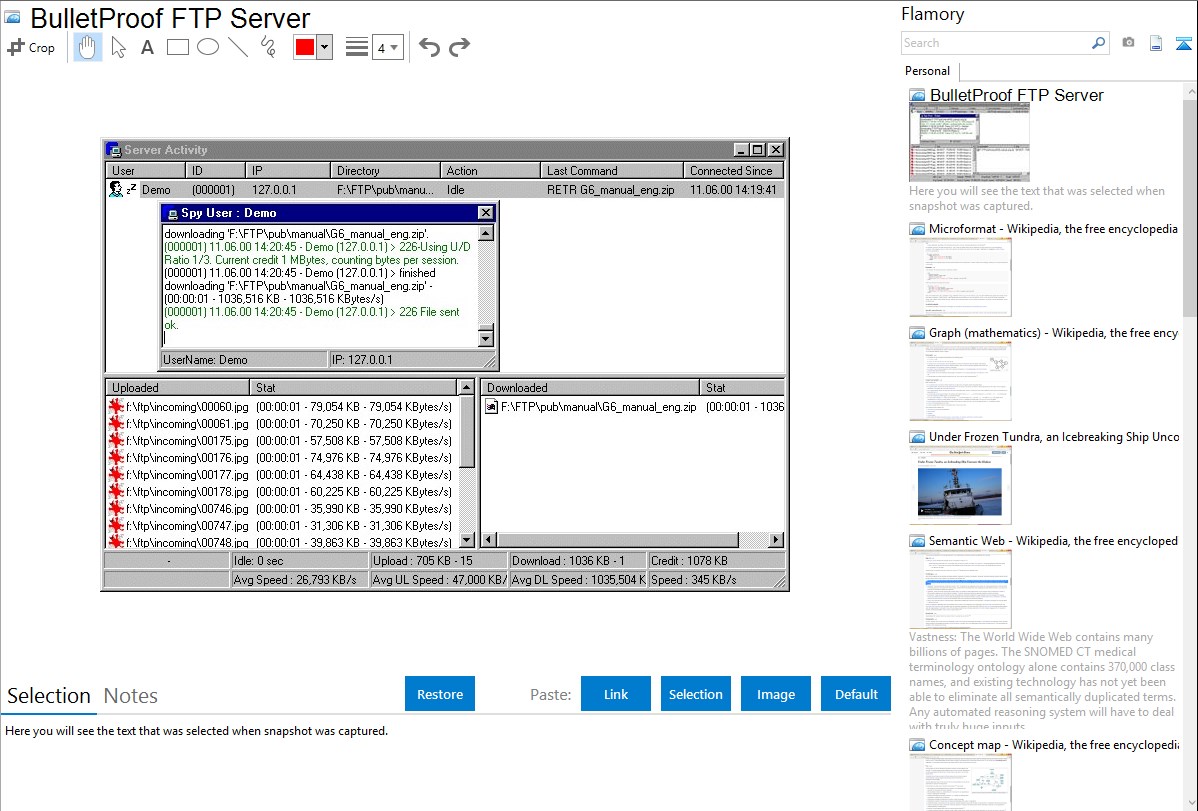Viewport: 1198px width, 811px height.
Task: Click the 'Directory' column header in Server Activity
Action: (386, 170)
